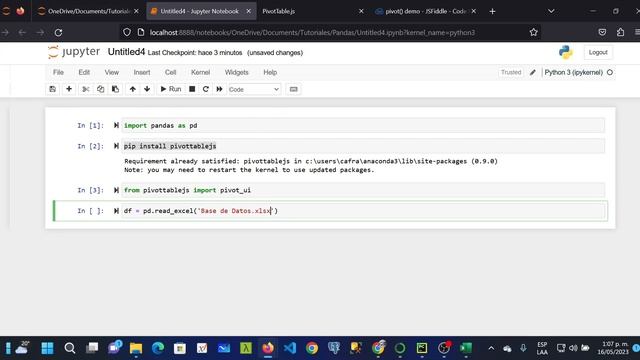Viewport: 640px width, 360px height.
Task: Run the pivot_ui import cell step icon
Action: 116,190
